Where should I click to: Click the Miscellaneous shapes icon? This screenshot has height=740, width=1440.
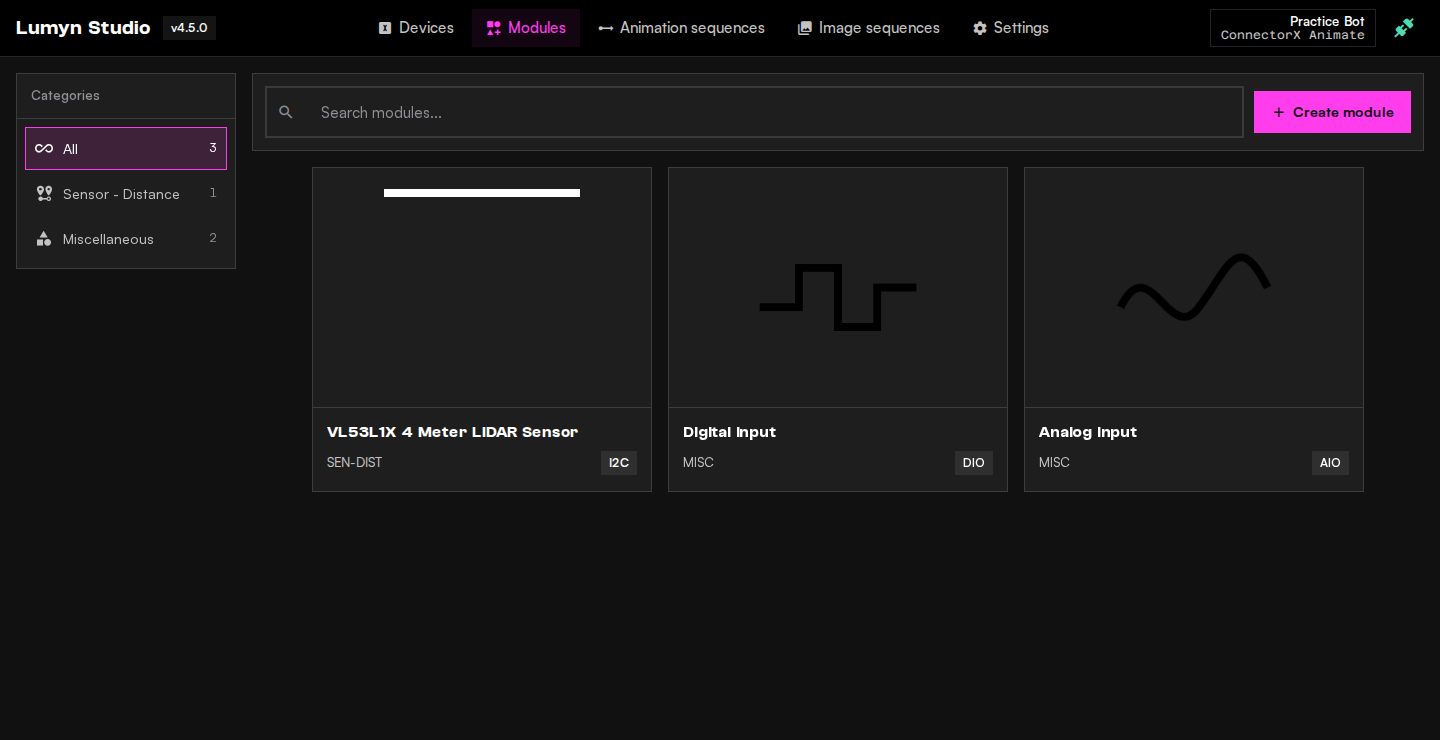coord(44,238)
